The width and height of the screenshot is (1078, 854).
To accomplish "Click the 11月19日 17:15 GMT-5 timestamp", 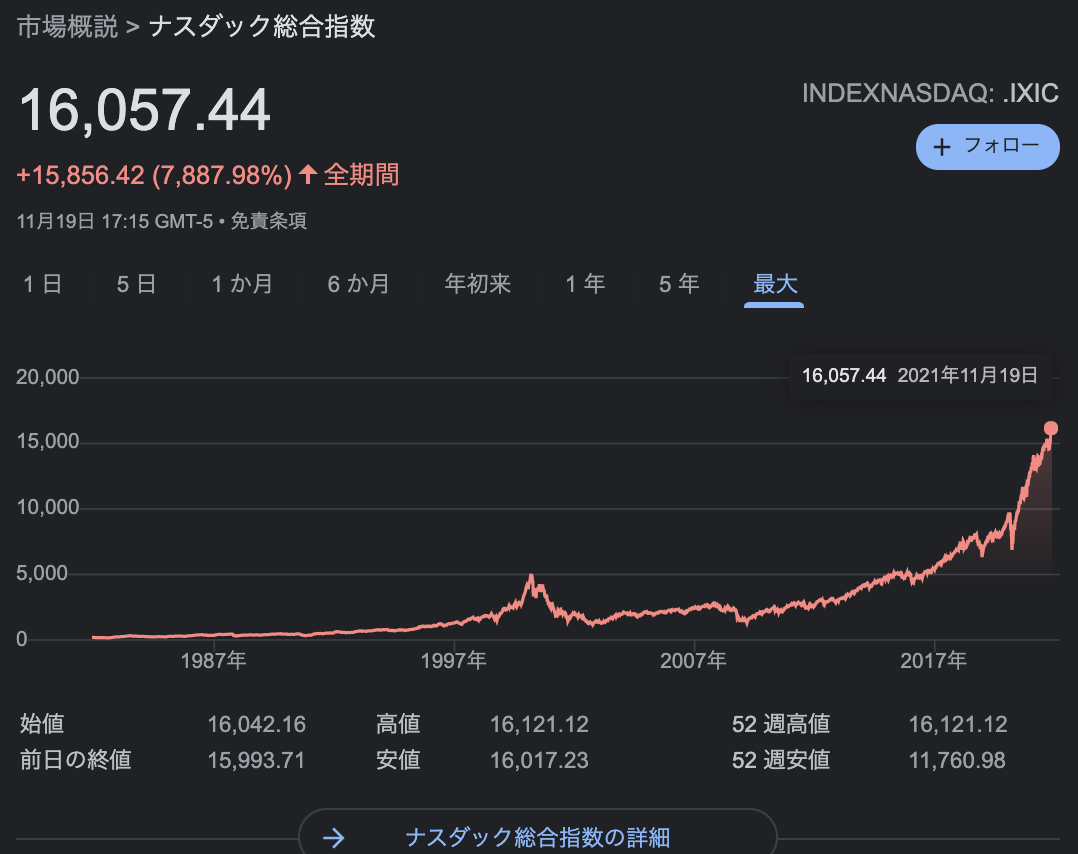I will [115, 221].
